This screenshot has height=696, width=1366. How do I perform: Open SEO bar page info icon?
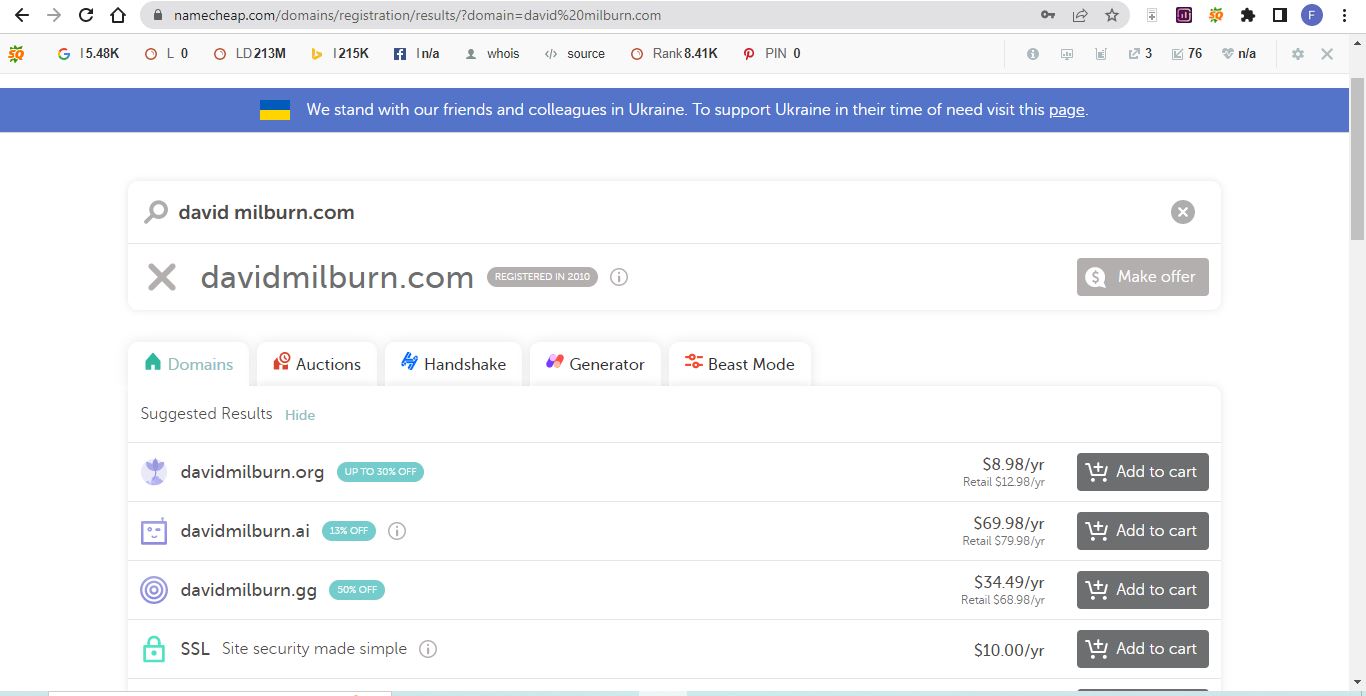1033,54
